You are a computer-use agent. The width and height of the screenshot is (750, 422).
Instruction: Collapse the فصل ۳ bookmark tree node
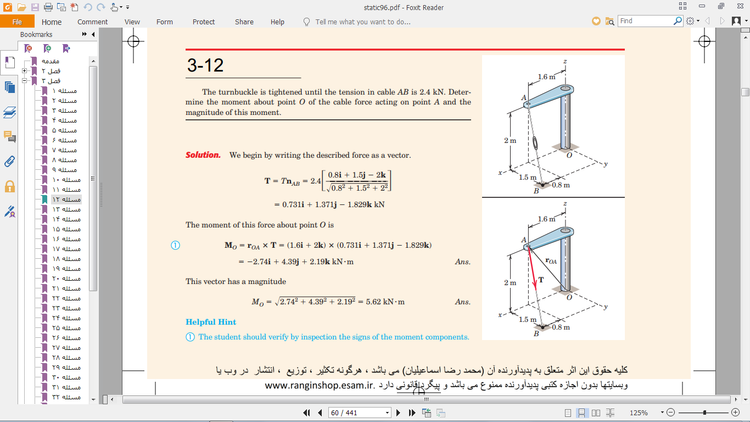point(24,81)
